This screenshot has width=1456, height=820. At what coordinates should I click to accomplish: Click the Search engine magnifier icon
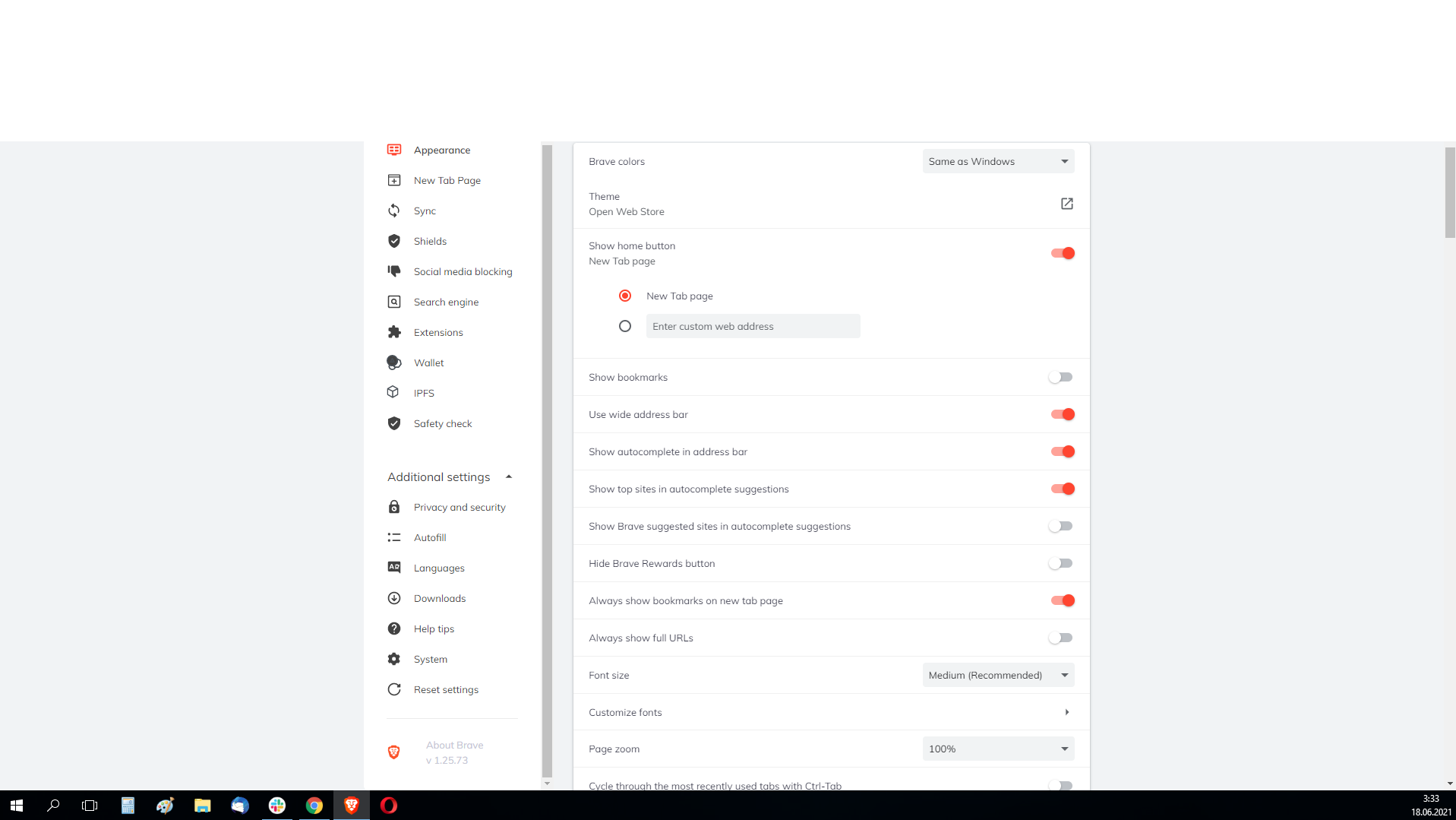click(393, 302)
